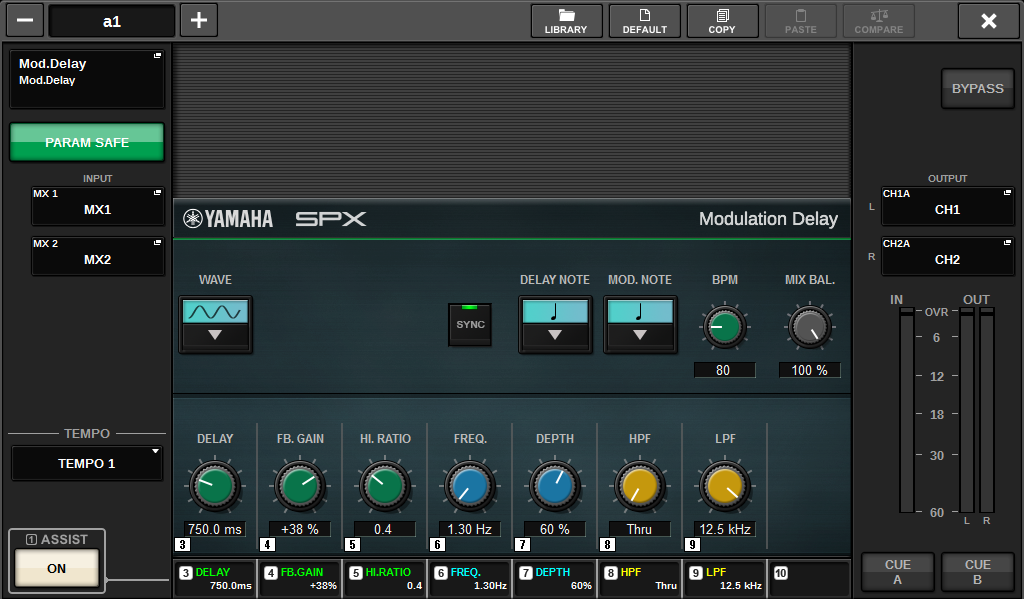Open MX1 input patch selector
This screenshot has height=599, width=1024.
click(x=97, y=206)
